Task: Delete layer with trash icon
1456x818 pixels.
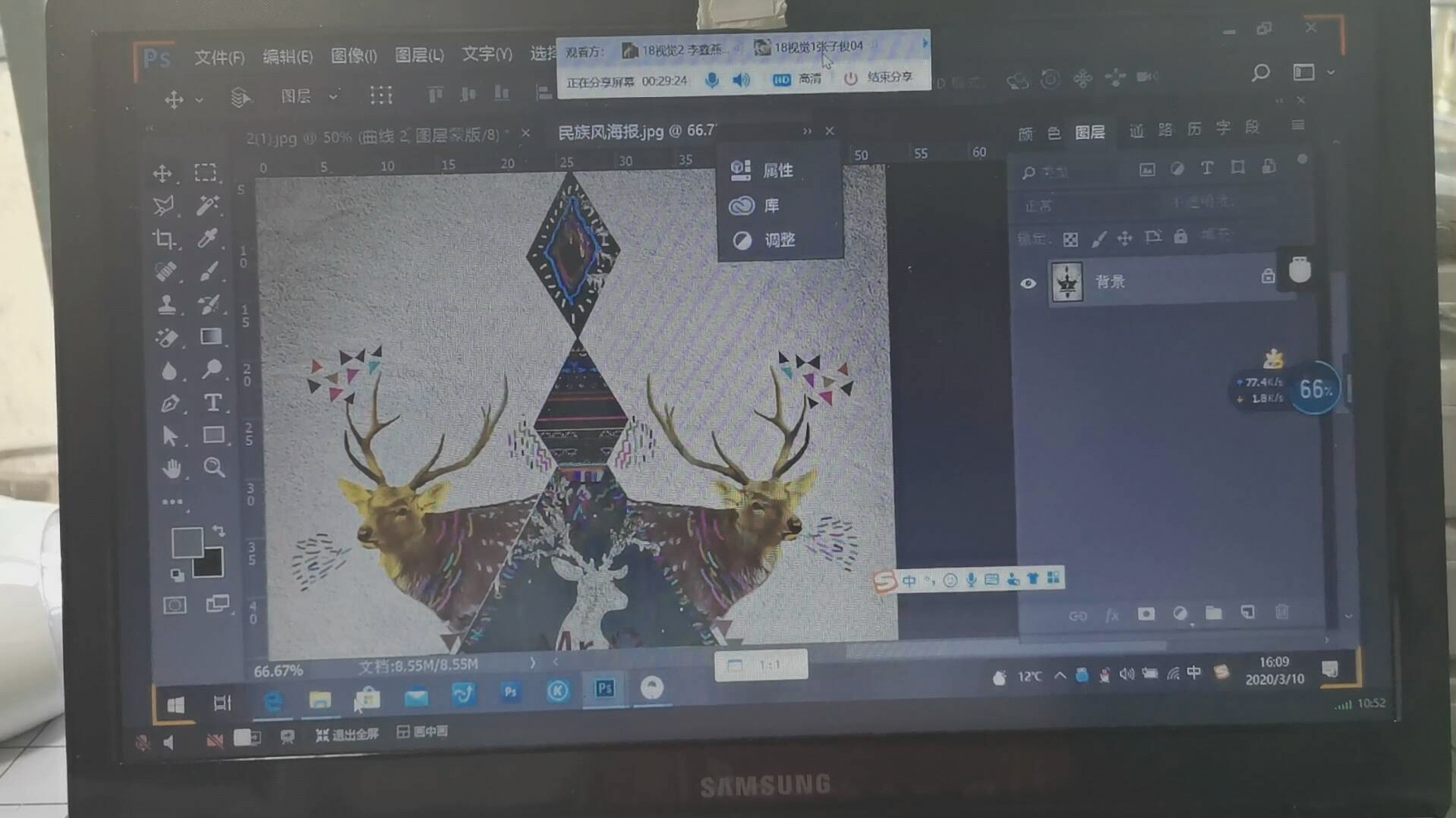Action: 1282,611
